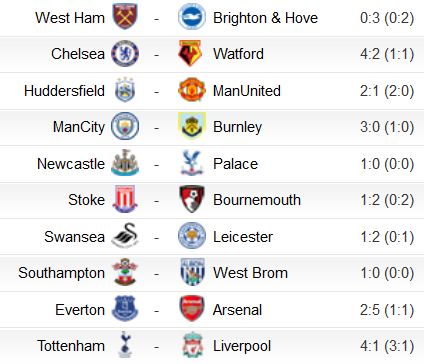Select the Liverpool club badge
424x364 pixels.
pyautogui.click(x=192, y=345)
